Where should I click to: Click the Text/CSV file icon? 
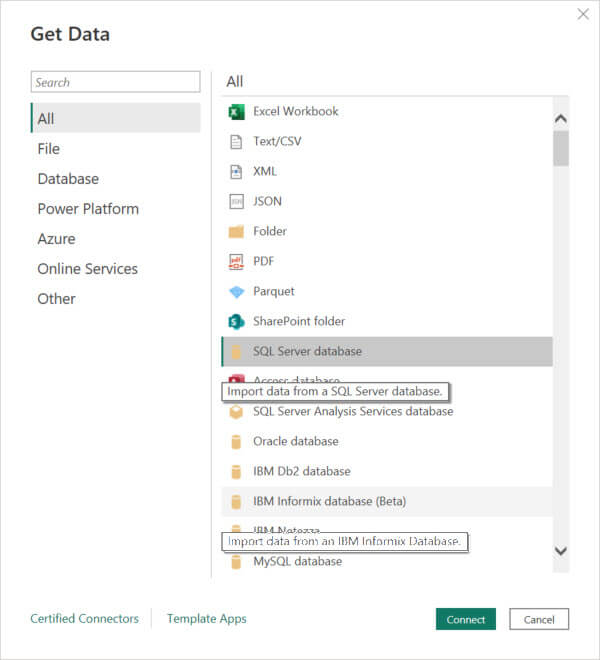click(236, 141)
